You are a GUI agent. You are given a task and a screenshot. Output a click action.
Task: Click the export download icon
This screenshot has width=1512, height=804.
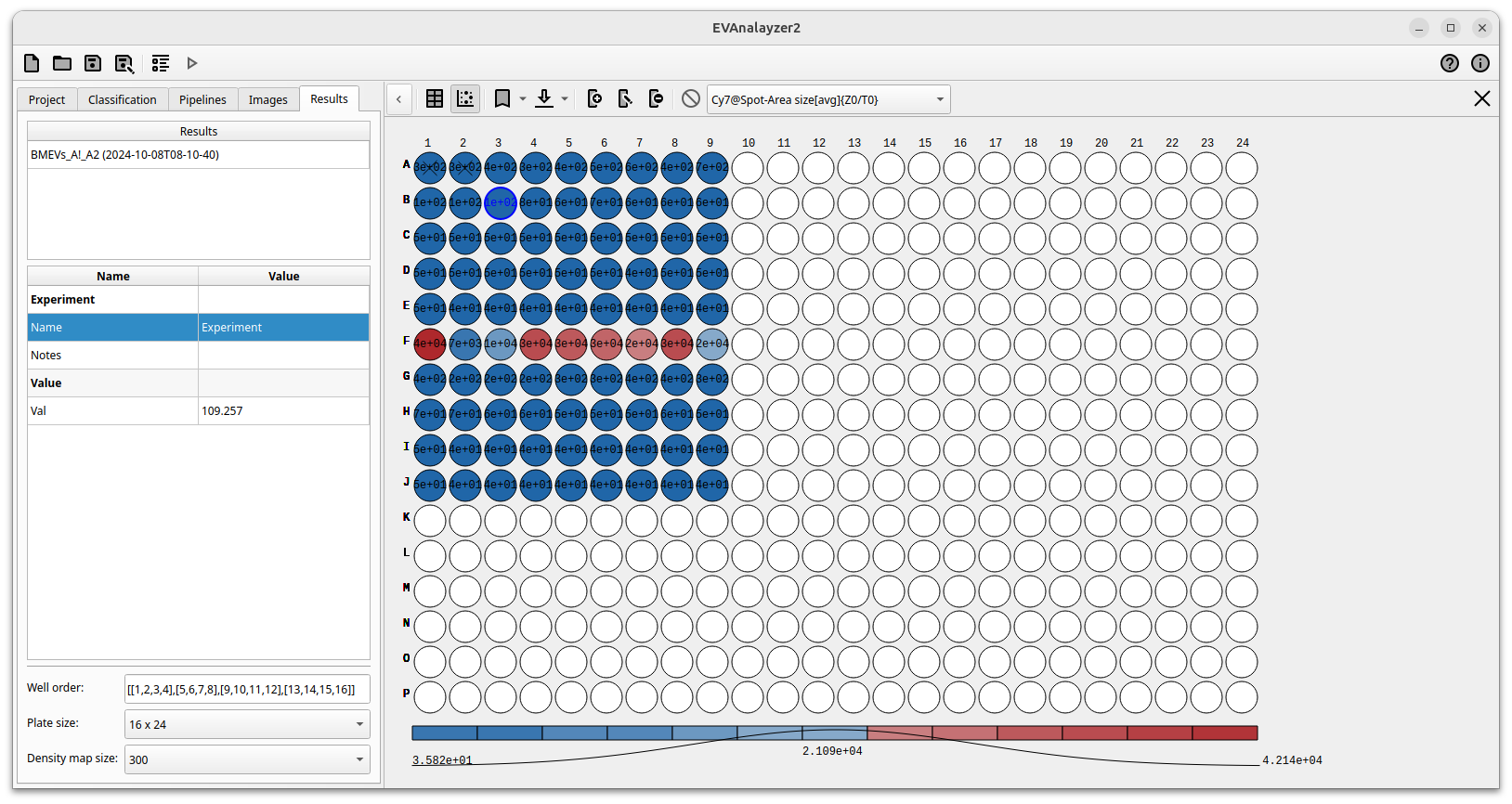pyautogui.click(x=544, y=98)
